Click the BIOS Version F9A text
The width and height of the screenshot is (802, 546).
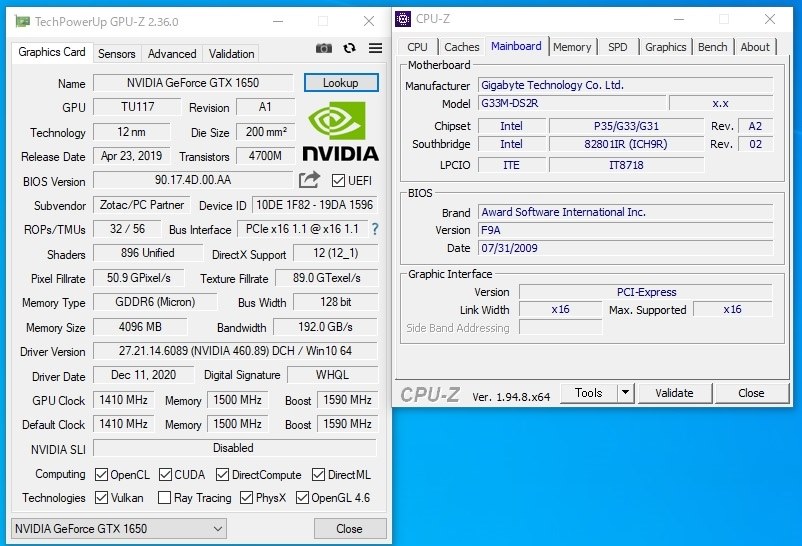click(491, 230)
